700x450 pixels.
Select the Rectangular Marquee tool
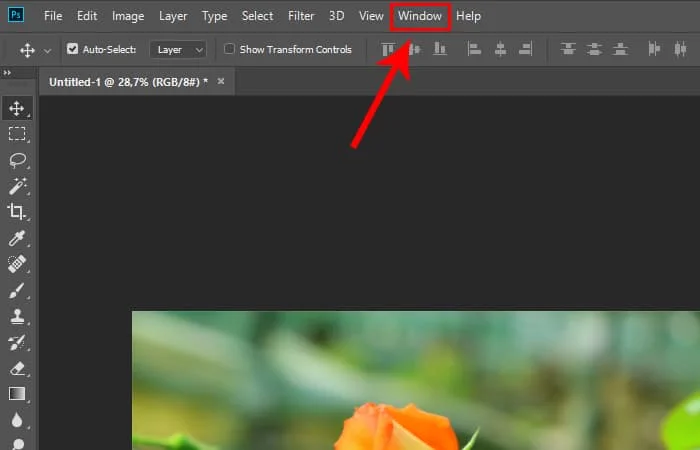point(17,133)
